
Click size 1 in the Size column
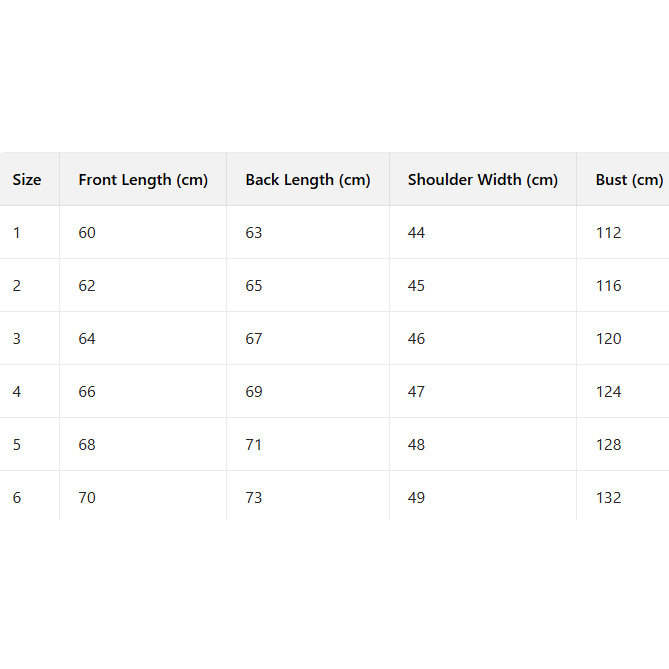(17, 233)
